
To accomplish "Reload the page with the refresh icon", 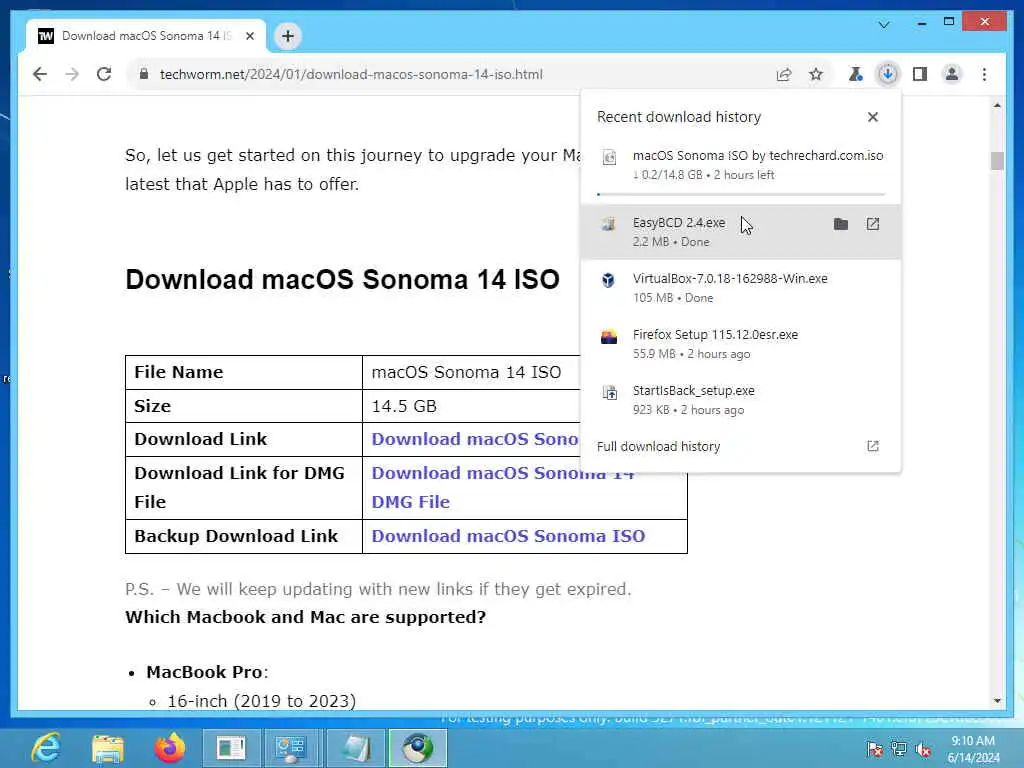I will [104, 74].
